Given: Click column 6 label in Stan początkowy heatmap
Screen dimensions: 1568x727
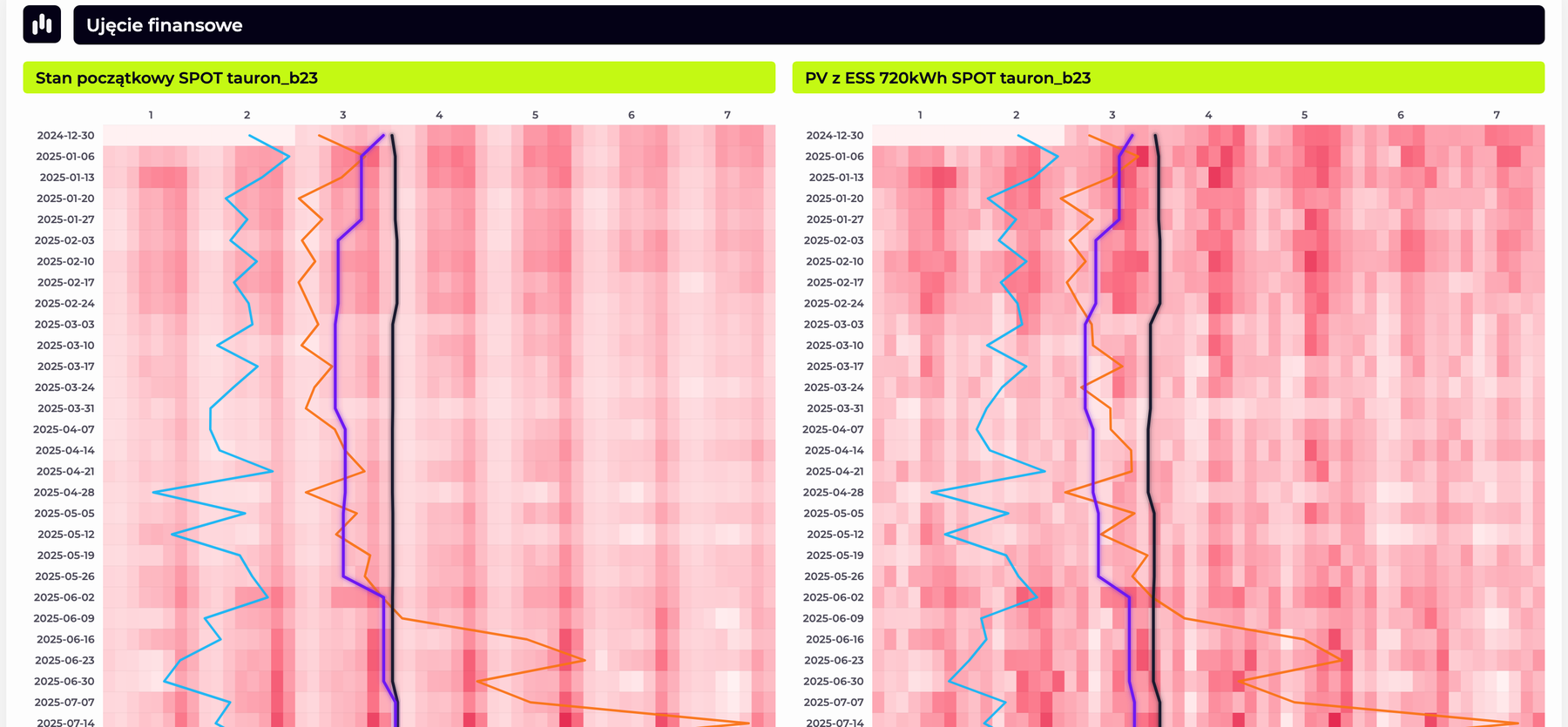Looking at the screenshot, I should (632, 115).
